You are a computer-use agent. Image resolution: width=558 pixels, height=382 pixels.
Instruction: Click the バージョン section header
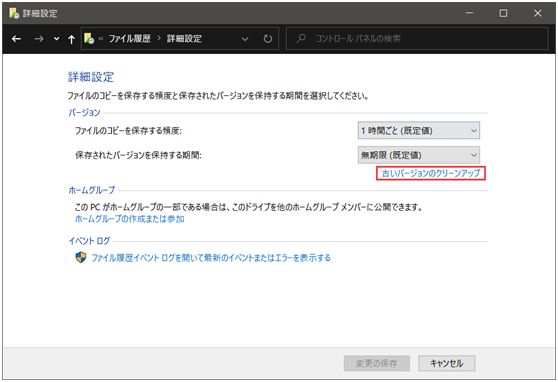pyautogui.click(x=84, y=112)
